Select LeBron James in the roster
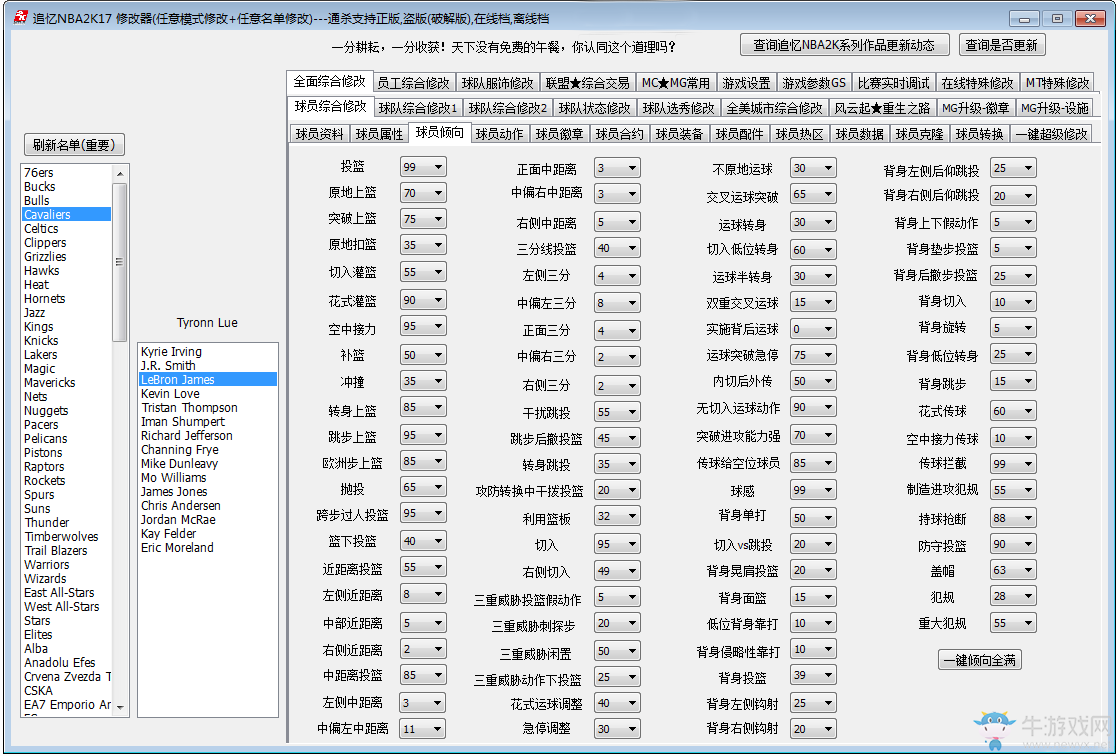 [208, 380]
